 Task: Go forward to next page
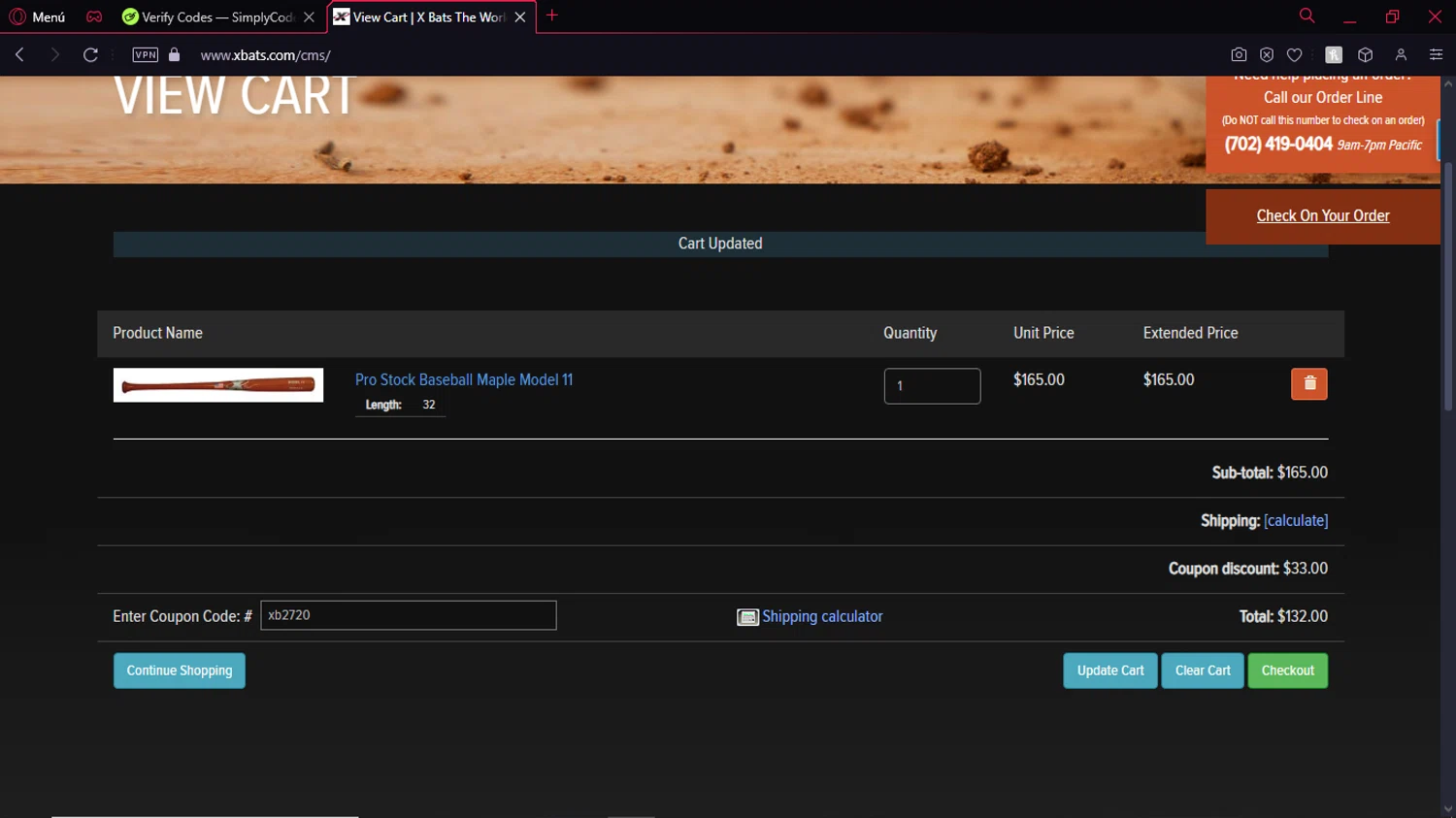(x=54, y=54)
